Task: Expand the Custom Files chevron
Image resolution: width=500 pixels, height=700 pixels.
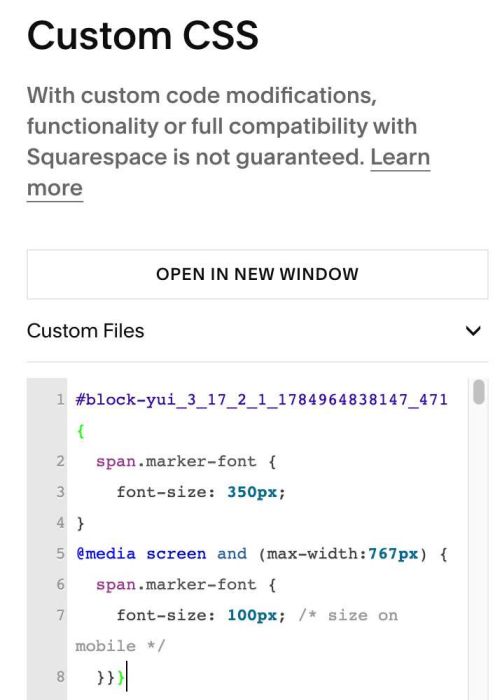Action: click(x=473, y=331)
